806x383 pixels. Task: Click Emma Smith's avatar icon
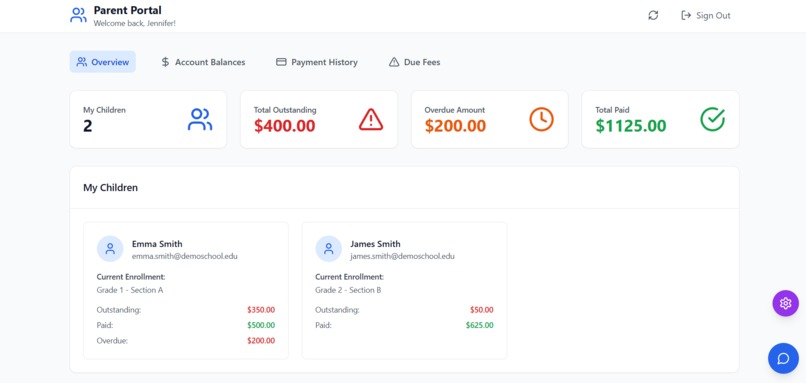point(110,249)
